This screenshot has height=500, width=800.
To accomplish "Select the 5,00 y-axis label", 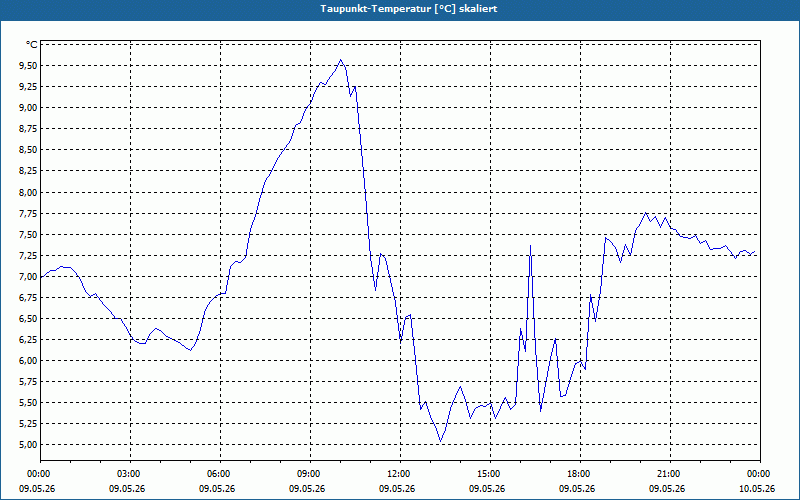I will click(x=28, y=445).
